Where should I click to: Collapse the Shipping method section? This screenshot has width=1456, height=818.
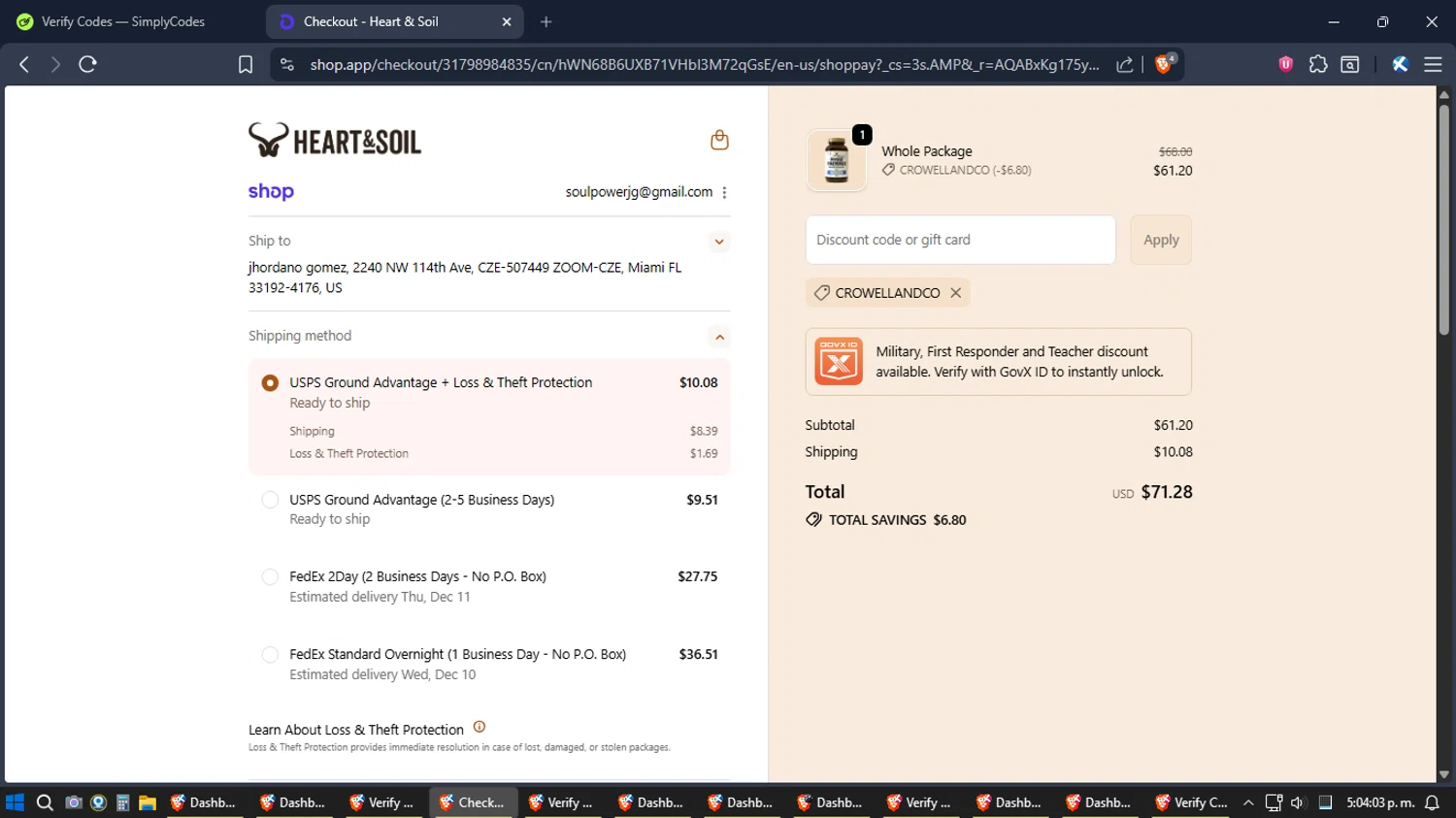point(719,337)
